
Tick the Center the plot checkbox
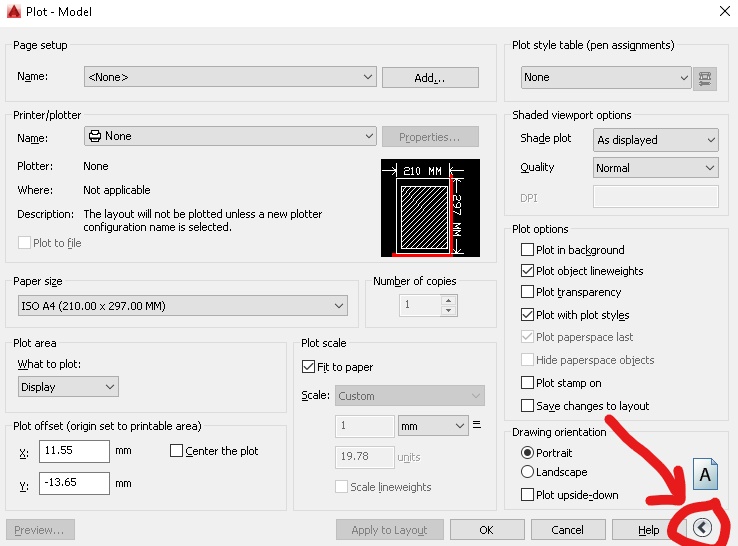(x=177, y=451)
